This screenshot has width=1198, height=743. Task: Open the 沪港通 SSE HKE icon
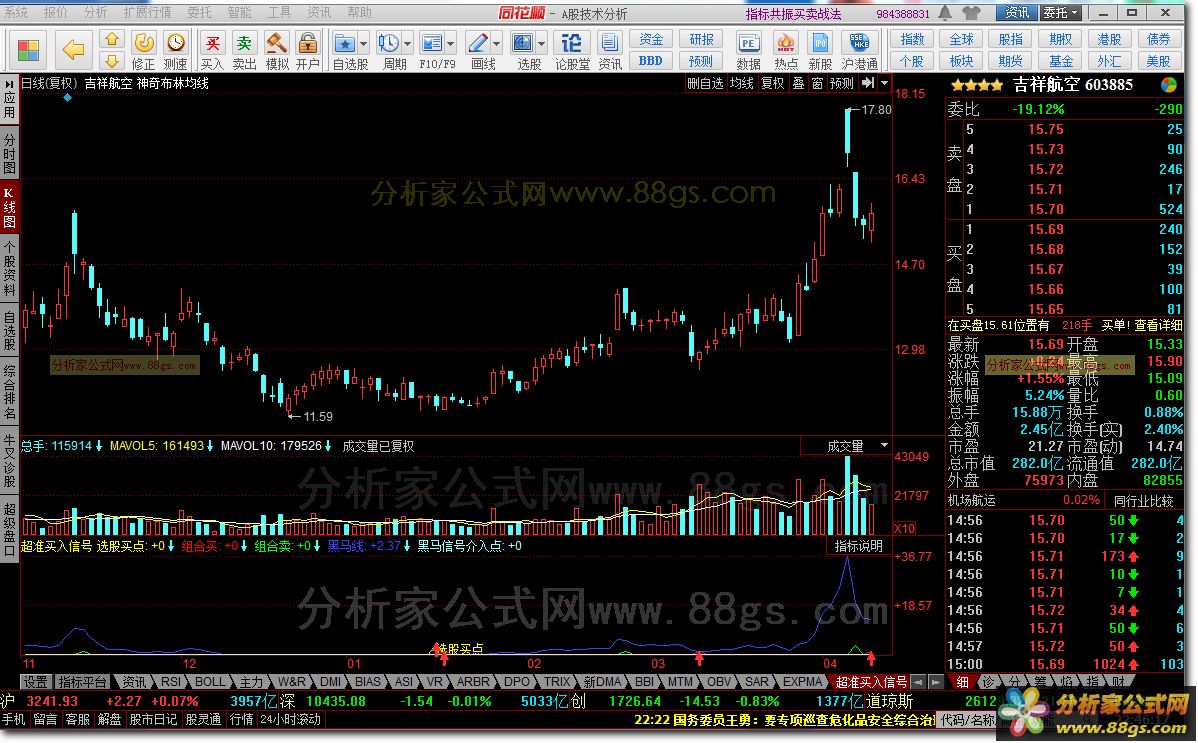(x=860, y=43)
